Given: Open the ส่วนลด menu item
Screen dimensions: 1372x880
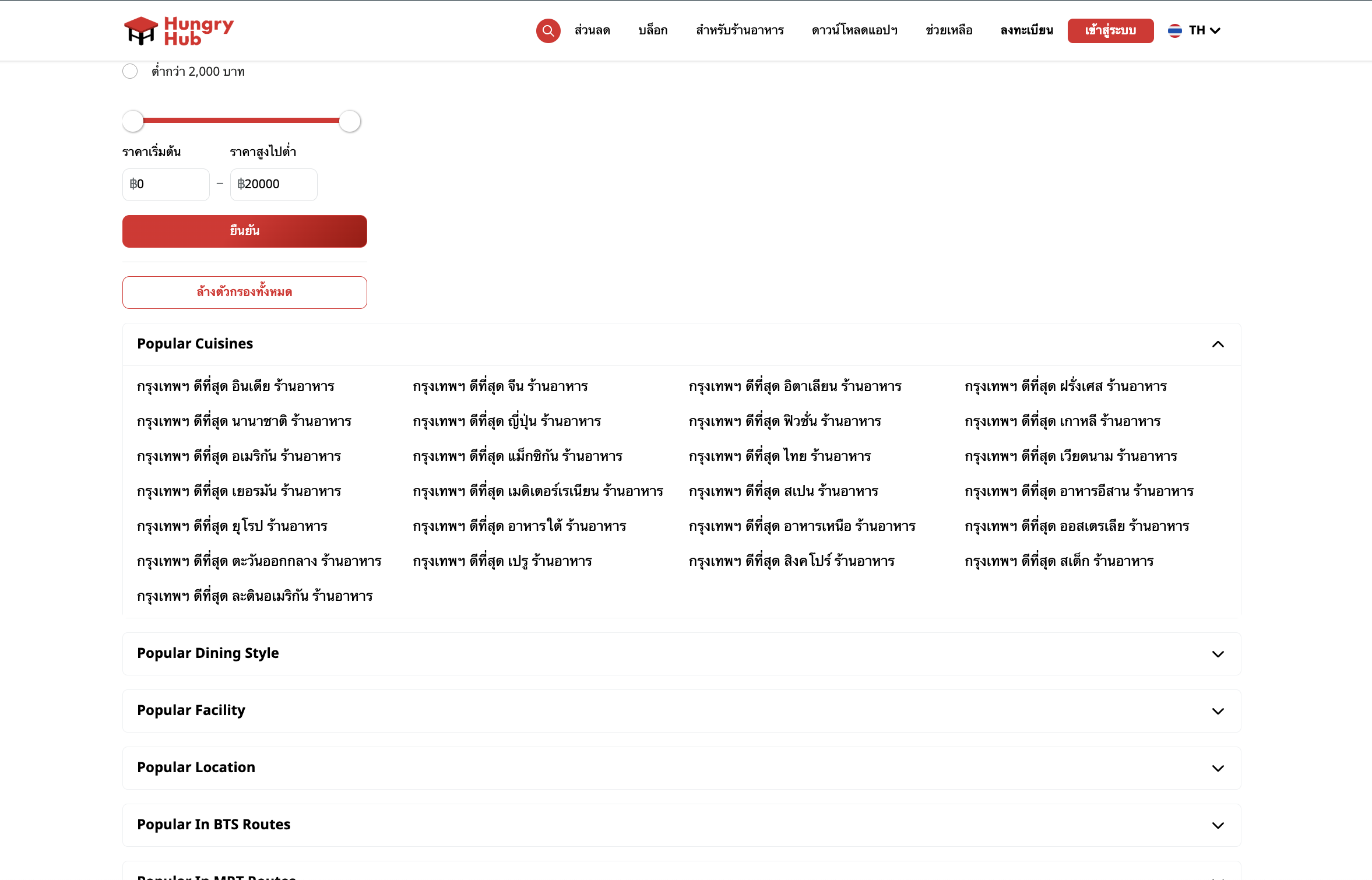Looking at the screenshot, I should coord(592,30).
